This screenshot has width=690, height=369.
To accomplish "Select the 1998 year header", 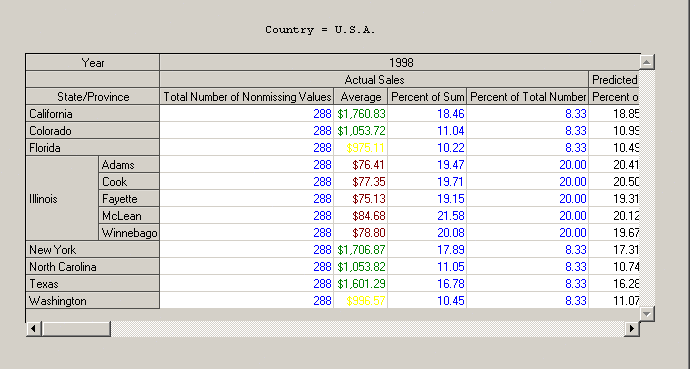I will tap(400, 62).
